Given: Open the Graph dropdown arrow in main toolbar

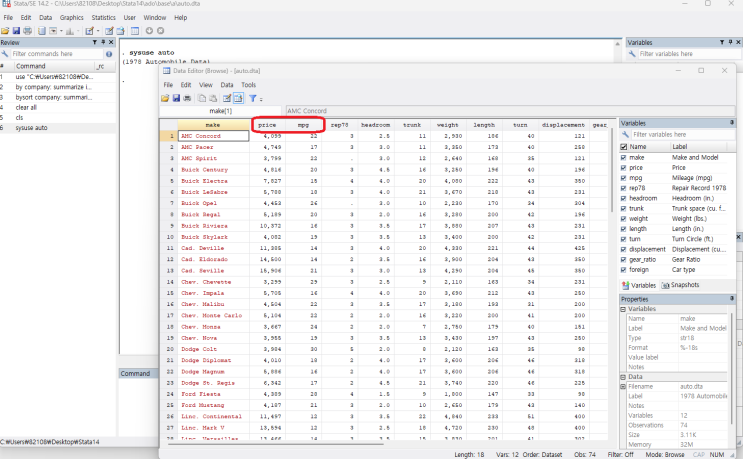Looking at the screenshot, I should 76,31.
